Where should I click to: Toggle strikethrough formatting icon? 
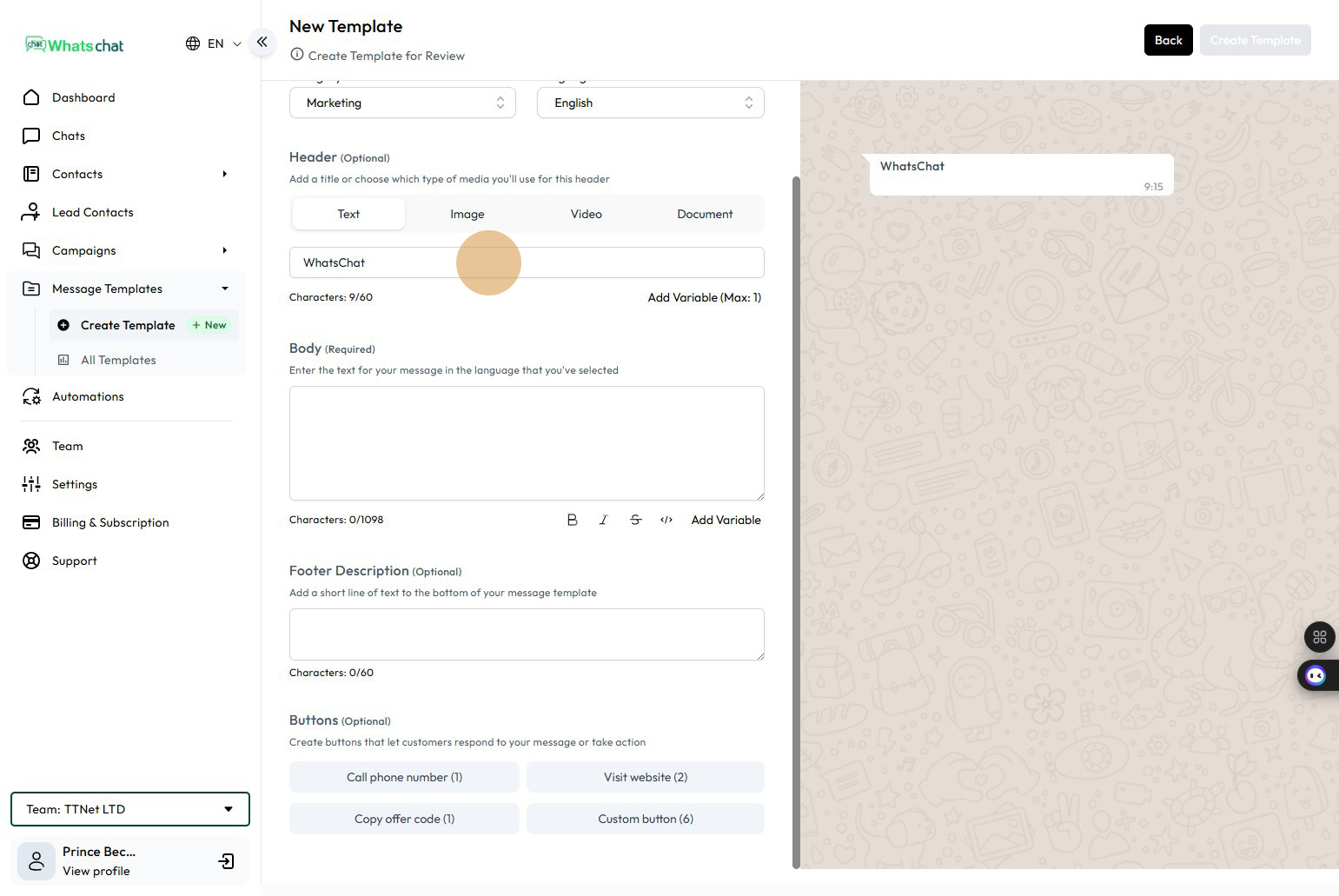(x=635, y=520)
